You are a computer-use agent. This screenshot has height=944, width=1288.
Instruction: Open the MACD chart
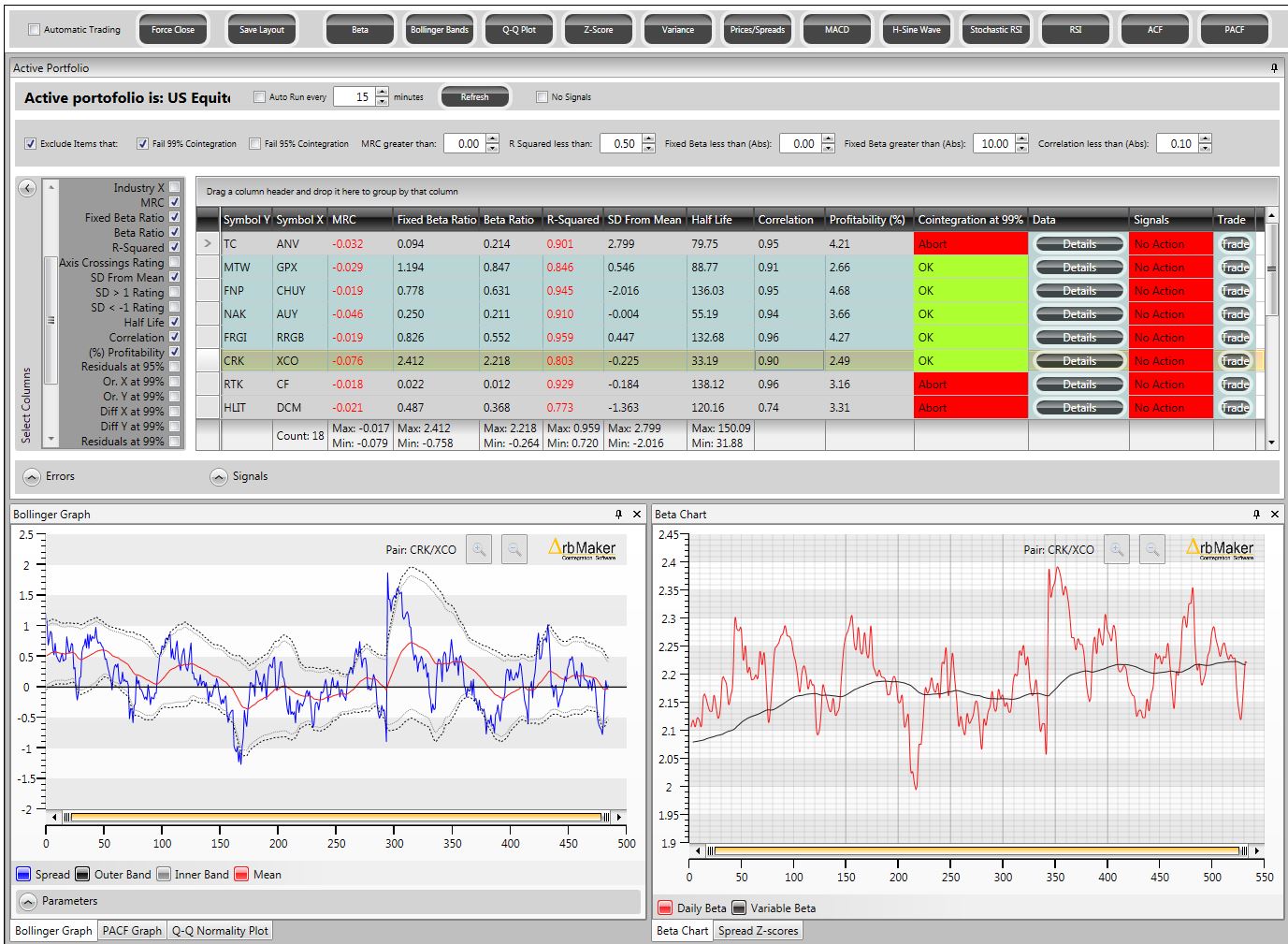837,30
